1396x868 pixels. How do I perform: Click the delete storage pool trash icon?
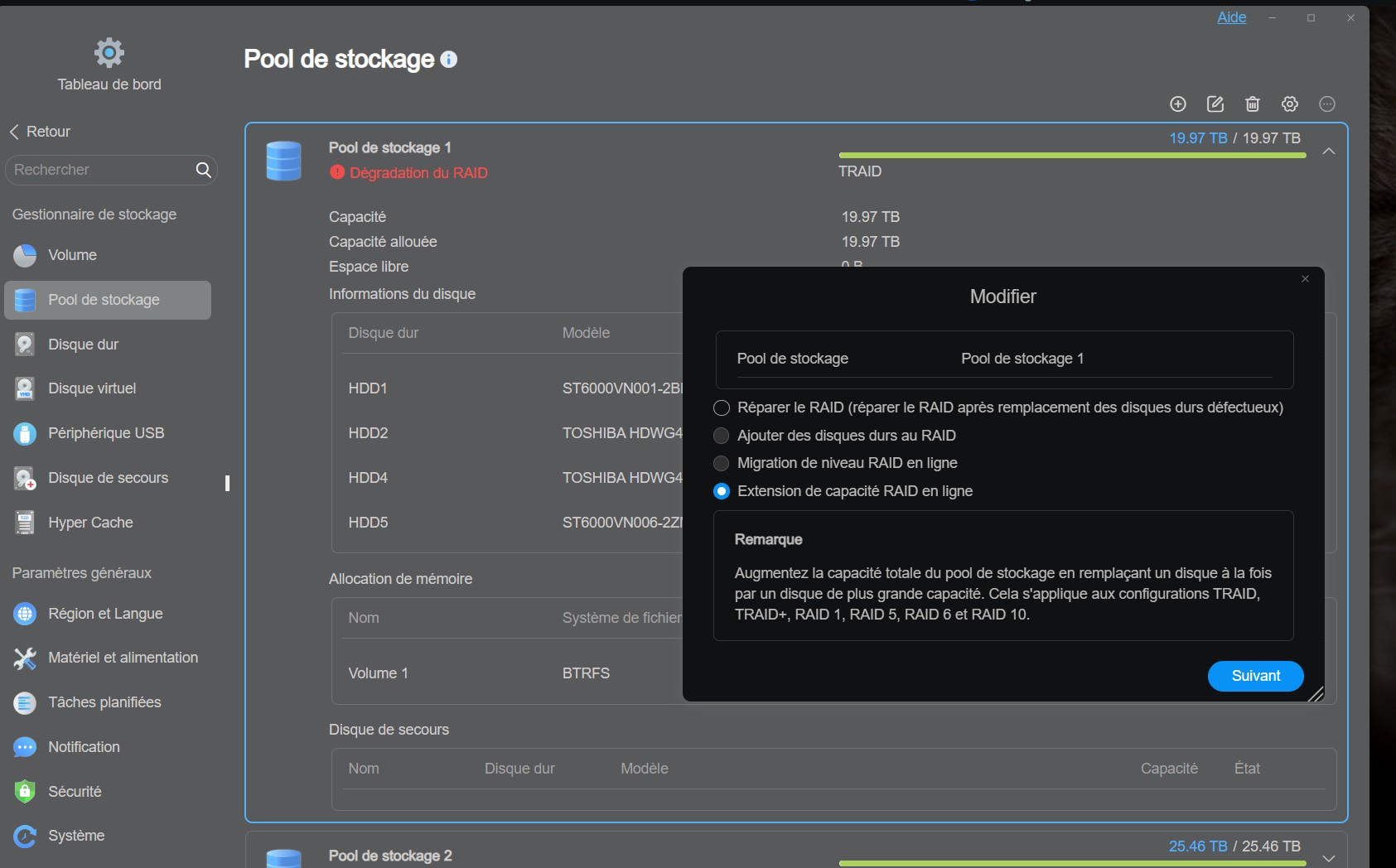1253,104
